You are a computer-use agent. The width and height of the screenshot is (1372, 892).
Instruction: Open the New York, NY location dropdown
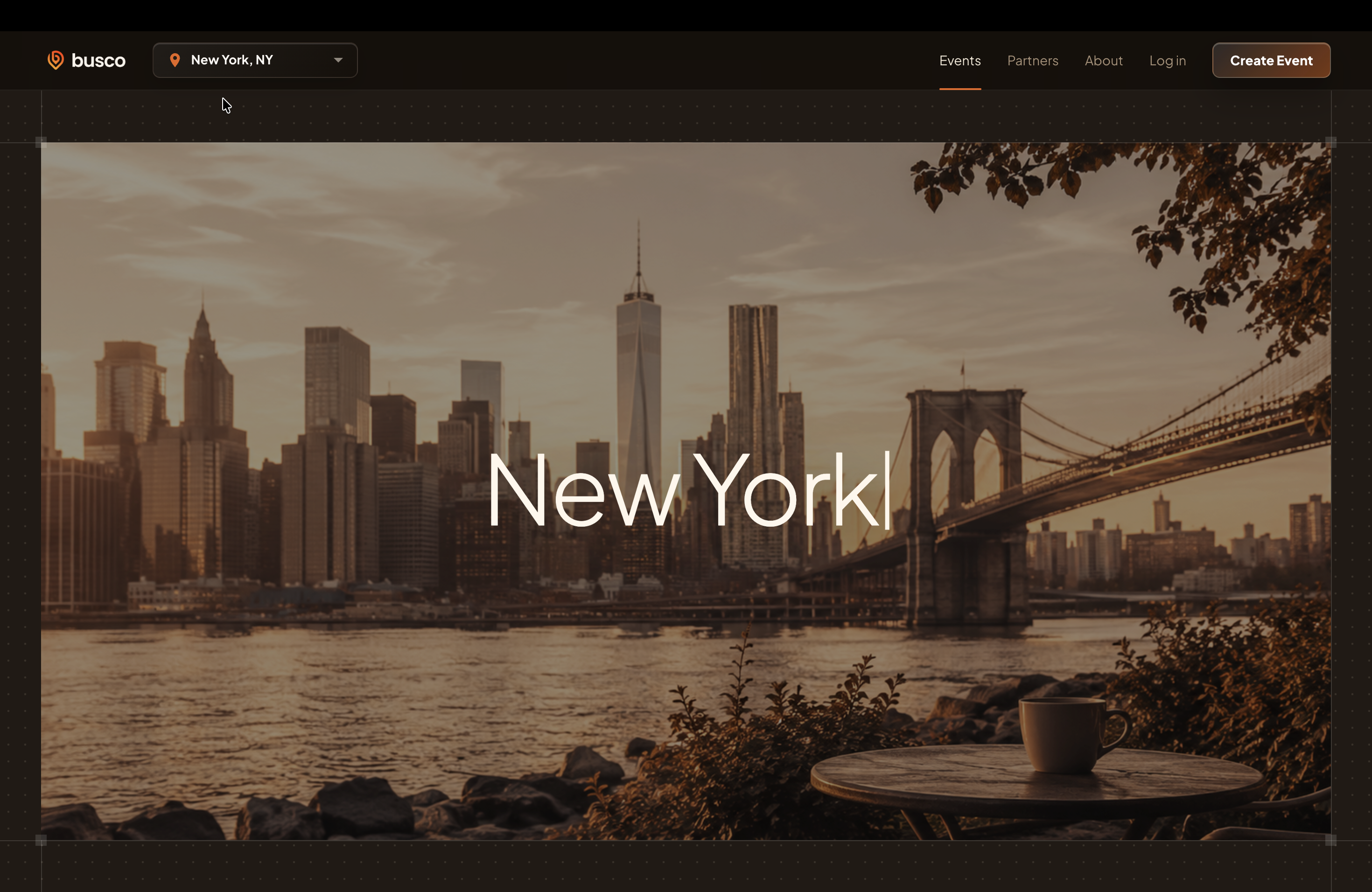click(x=255, y=60)
